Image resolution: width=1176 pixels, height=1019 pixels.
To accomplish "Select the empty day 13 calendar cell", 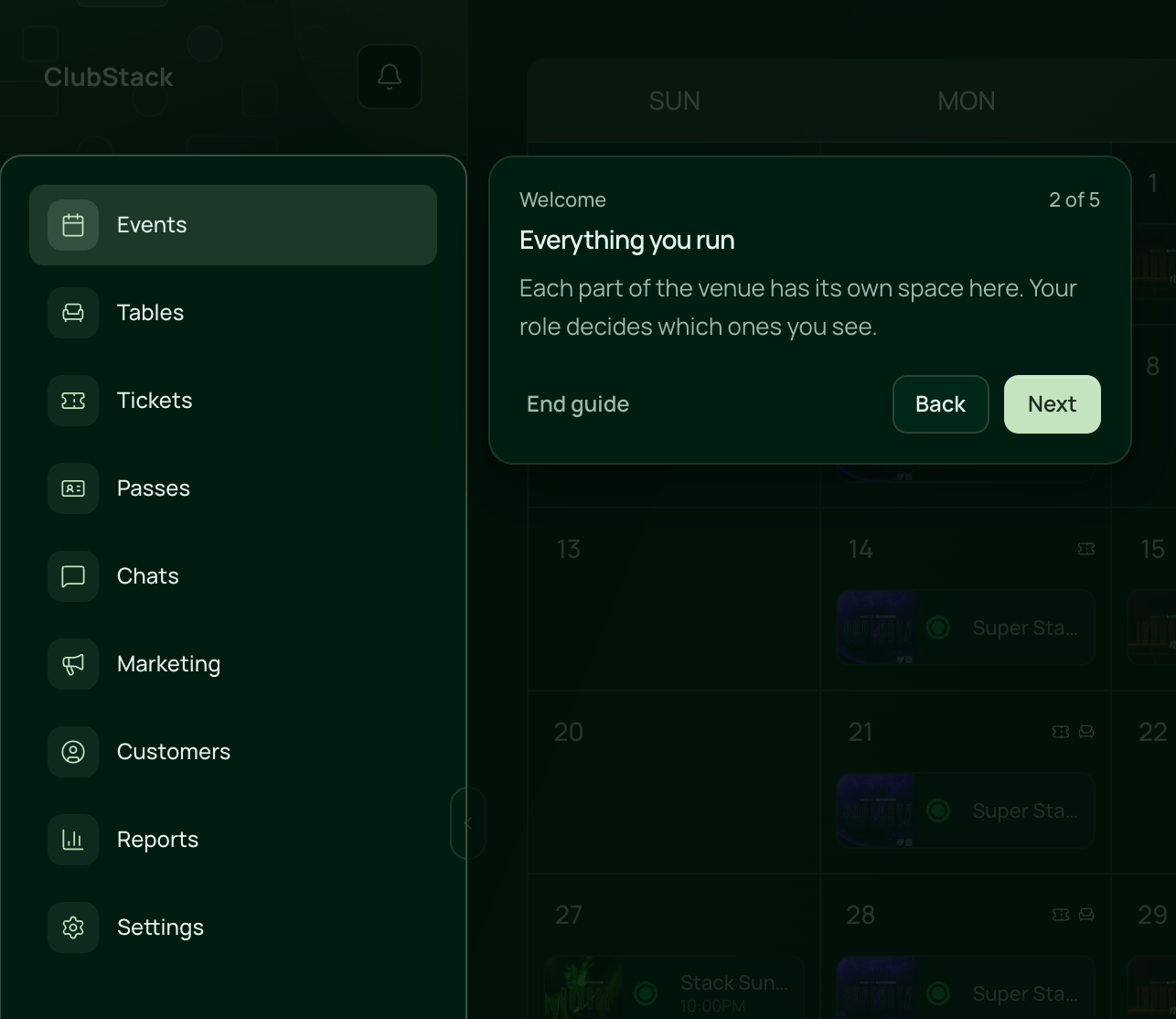I will tap(674, 600).
